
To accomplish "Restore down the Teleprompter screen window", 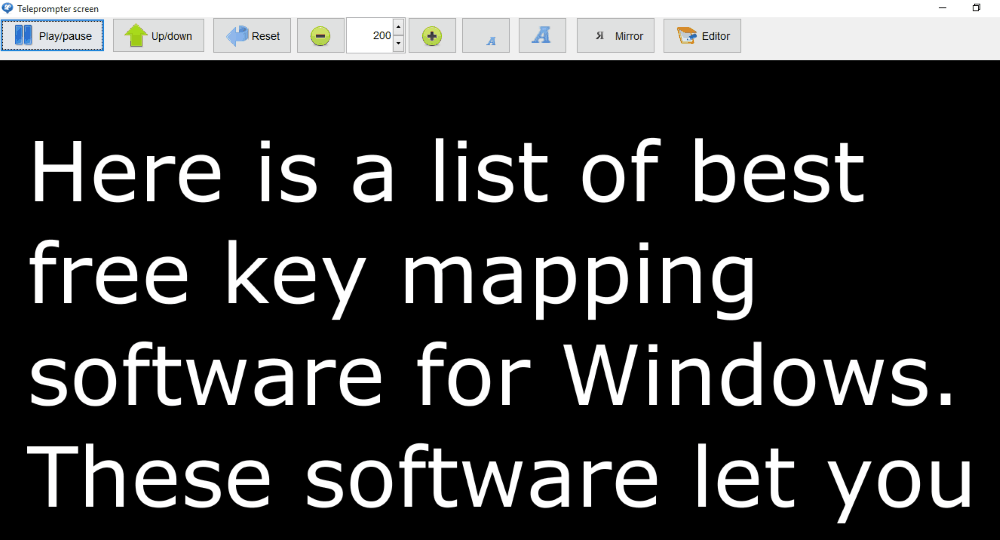I will click(976, 8).
